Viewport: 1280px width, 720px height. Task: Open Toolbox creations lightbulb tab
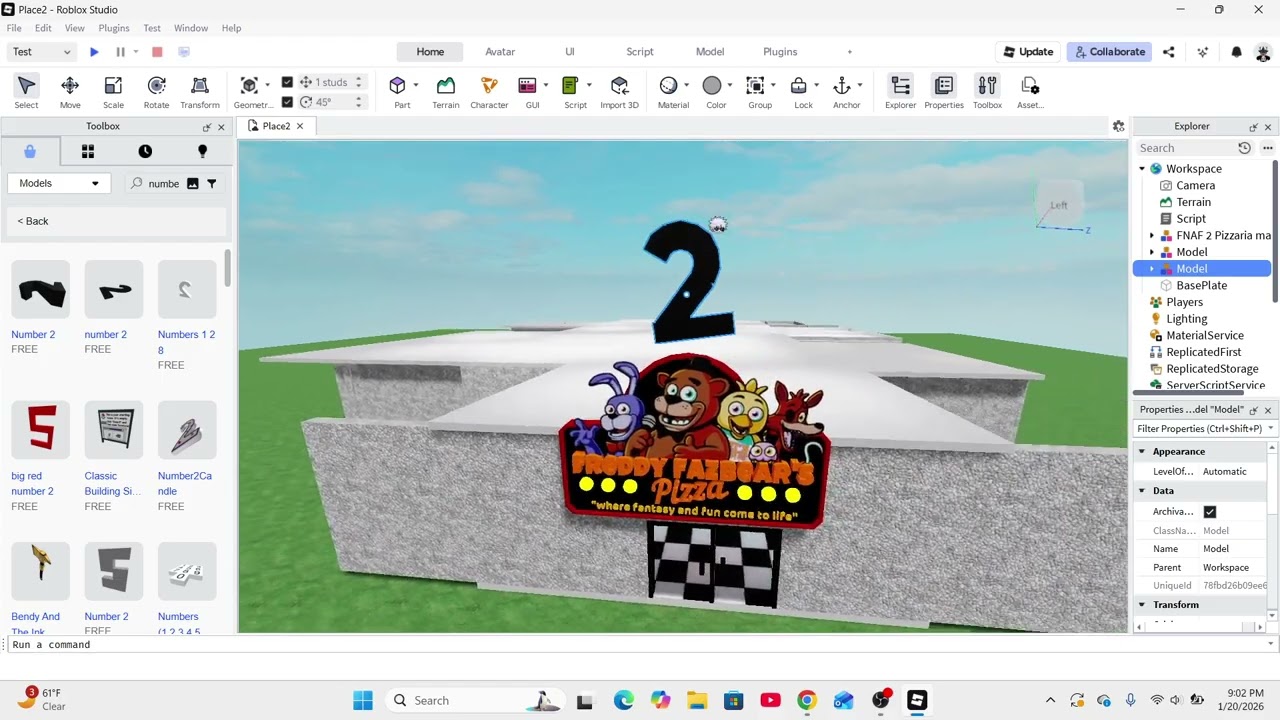point(202,151)
